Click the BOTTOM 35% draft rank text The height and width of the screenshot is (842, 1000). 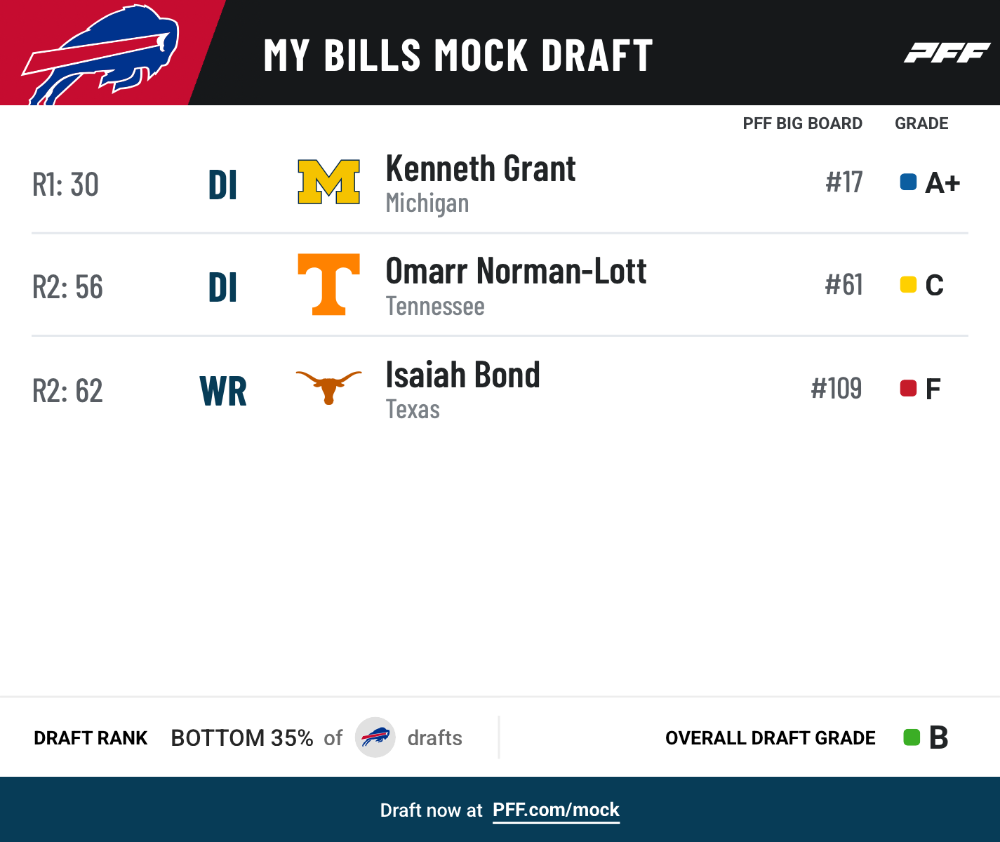242,738
